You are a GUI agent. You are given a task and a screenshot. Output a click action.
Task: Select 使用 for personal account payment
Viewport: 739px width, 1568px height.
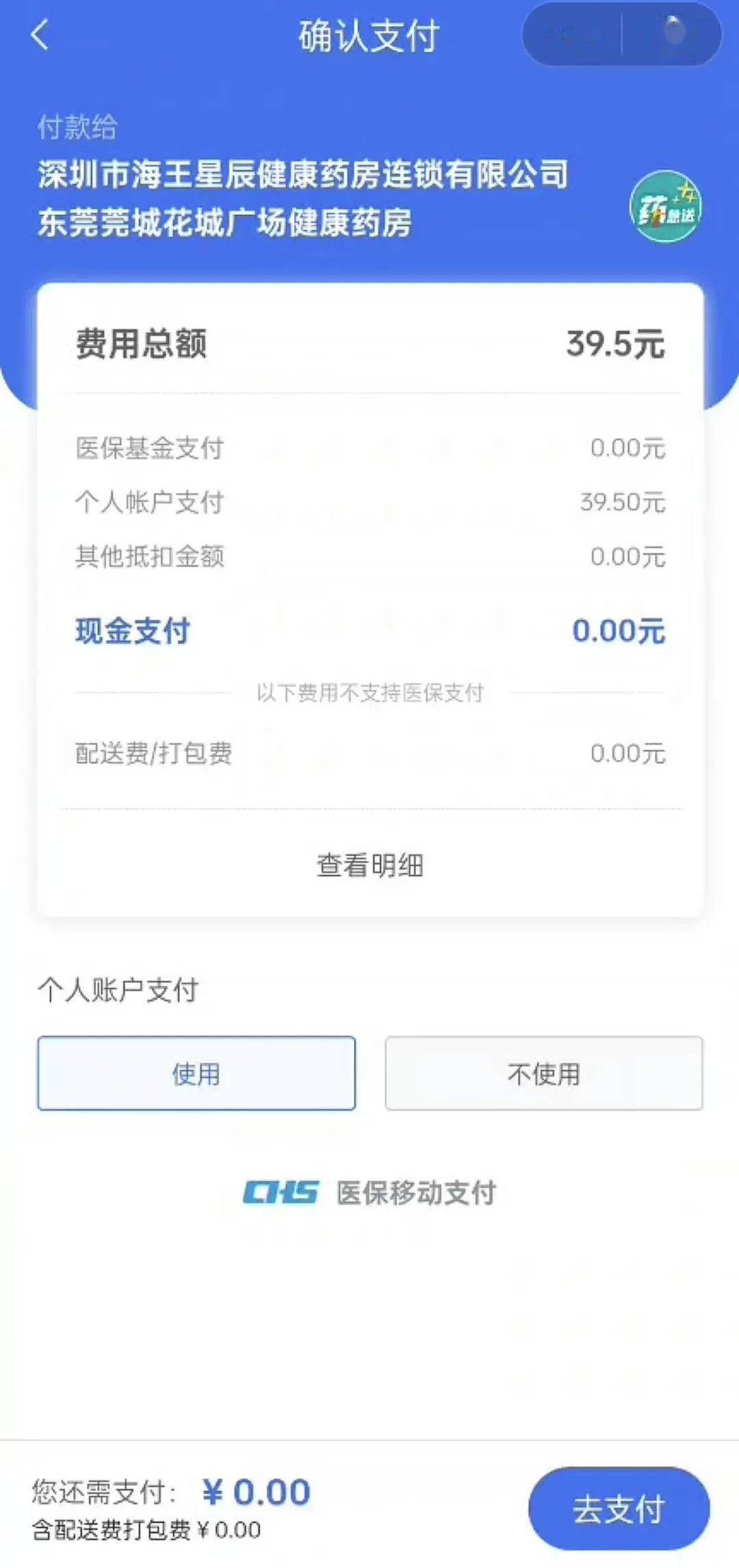click(x=196, y=1073)
